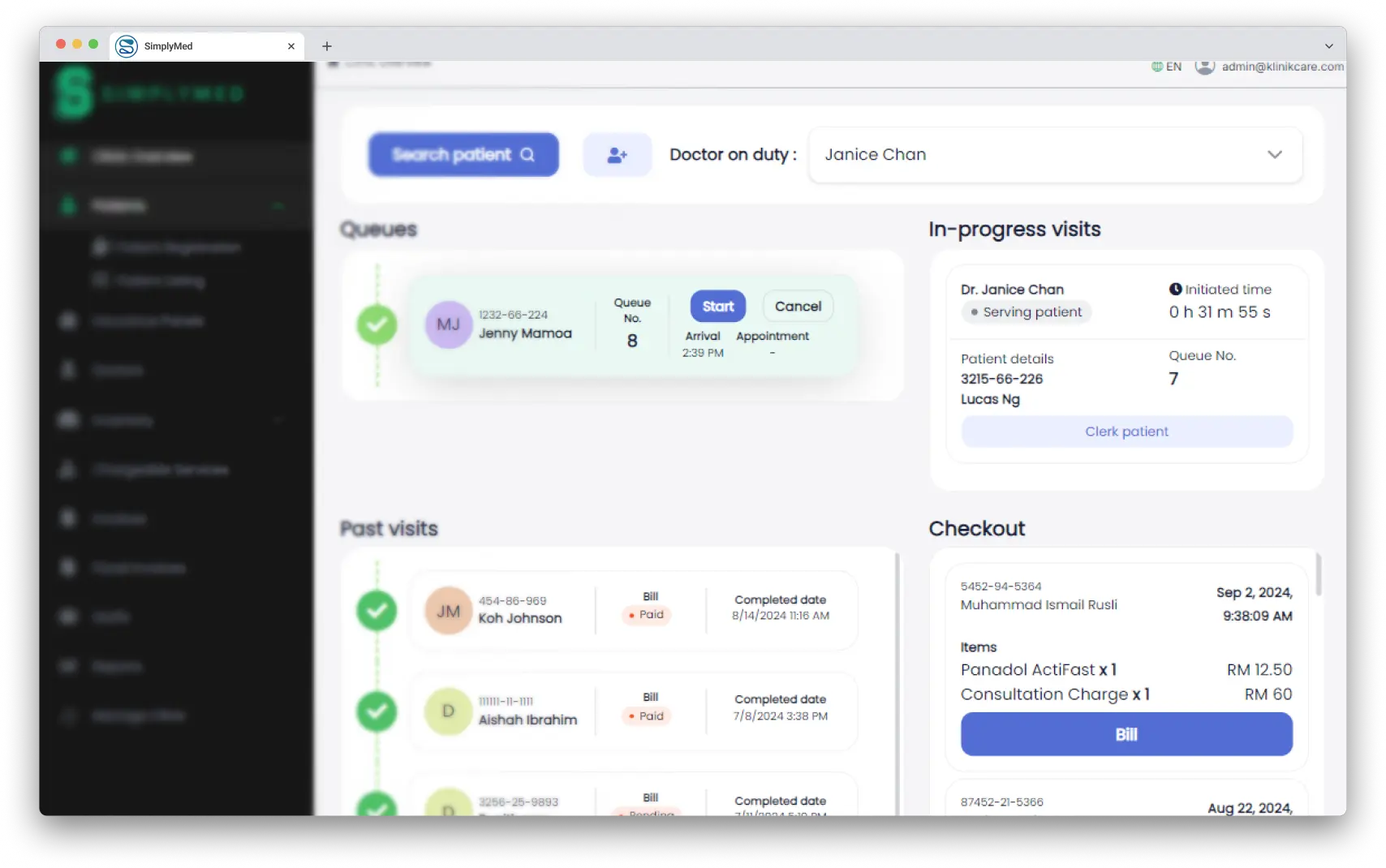Select the Inventory sidebar icon
This screenshot has height=868, width=1386.
pyautogui.click(x=68, y=419)
